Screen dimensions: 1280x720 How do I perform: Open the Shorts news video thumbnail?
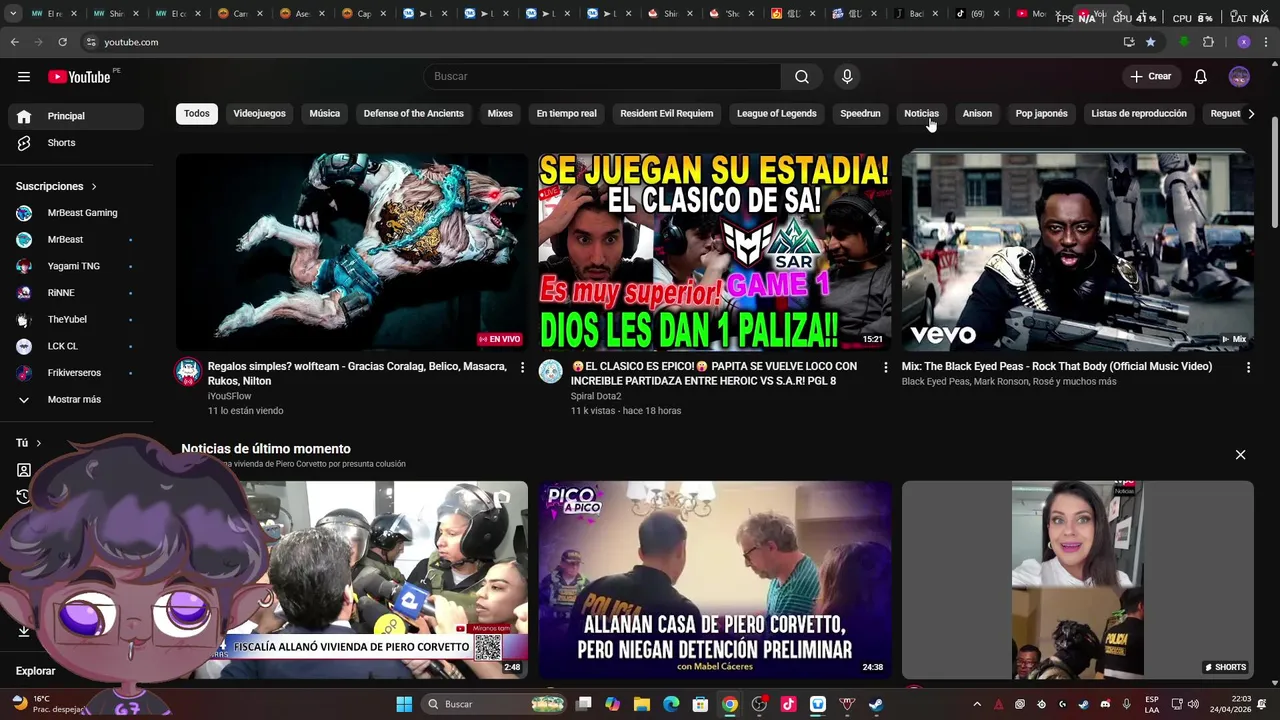click(x=1077, y=580)
